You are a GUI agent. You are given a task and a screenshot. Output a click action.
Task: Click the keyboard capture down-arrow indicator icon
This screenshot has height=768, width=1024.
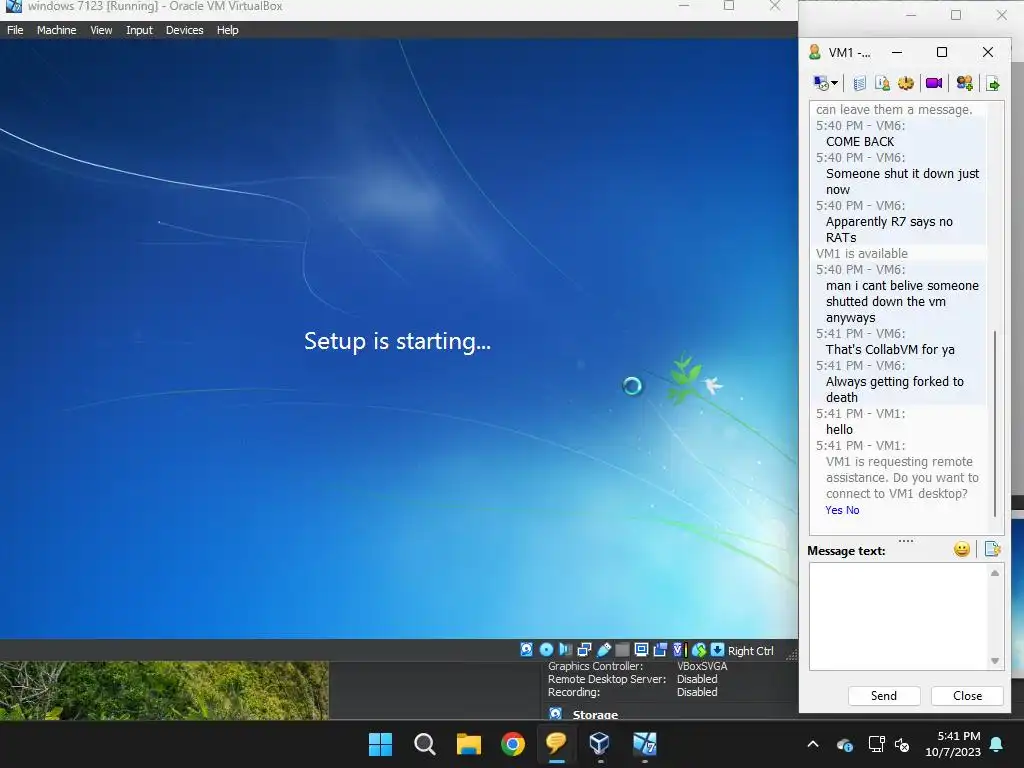(x=717, y=649)
